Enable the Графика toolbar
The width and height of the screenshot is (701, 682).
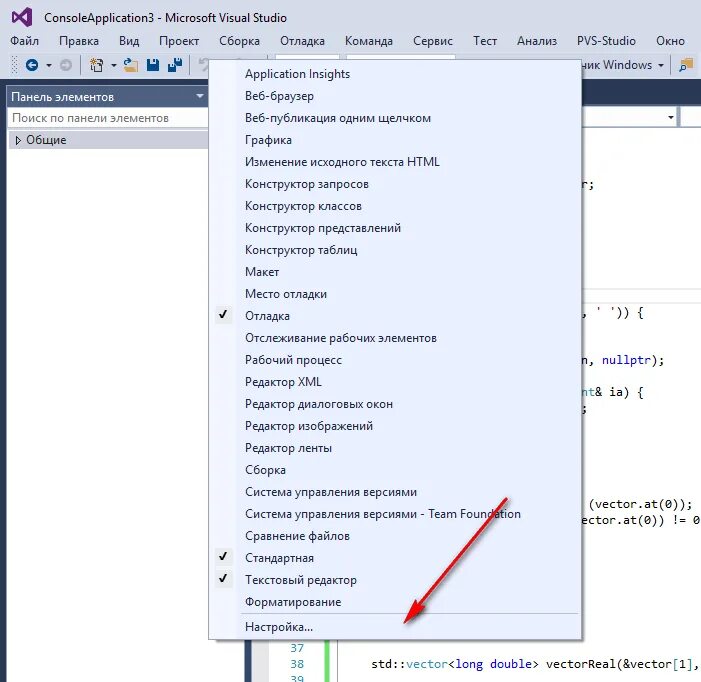pyautogui.click(x=396, y=140)
